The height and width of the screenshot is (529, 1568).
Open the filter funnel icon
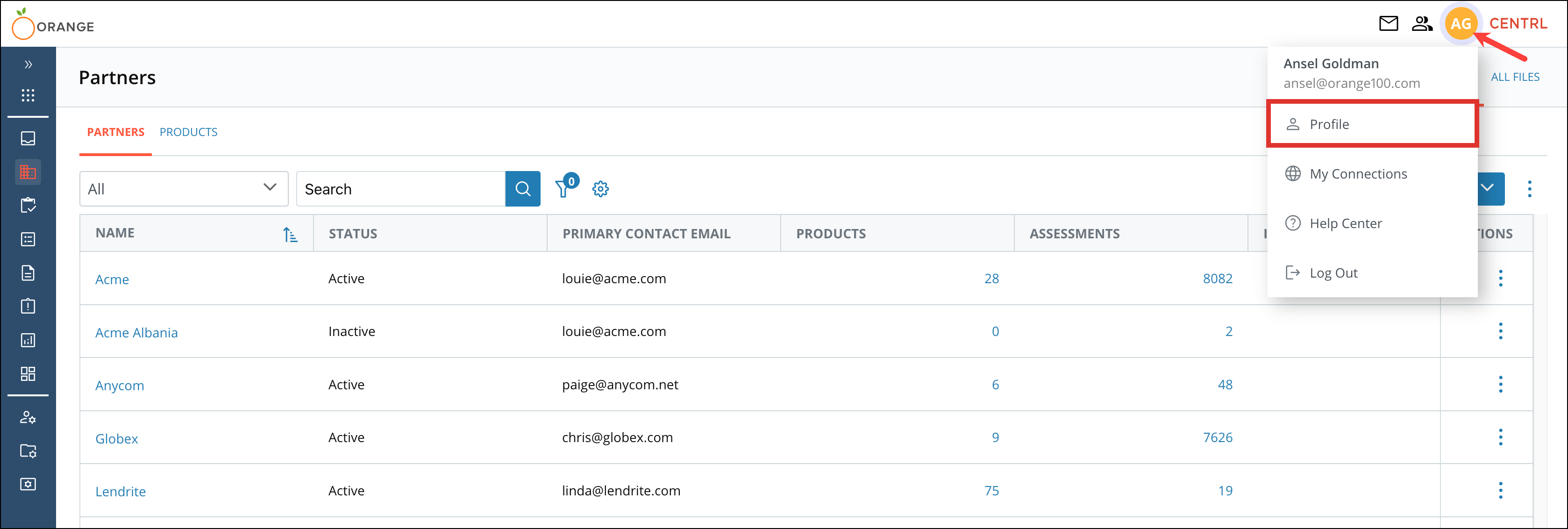click(x=563, y=189)
